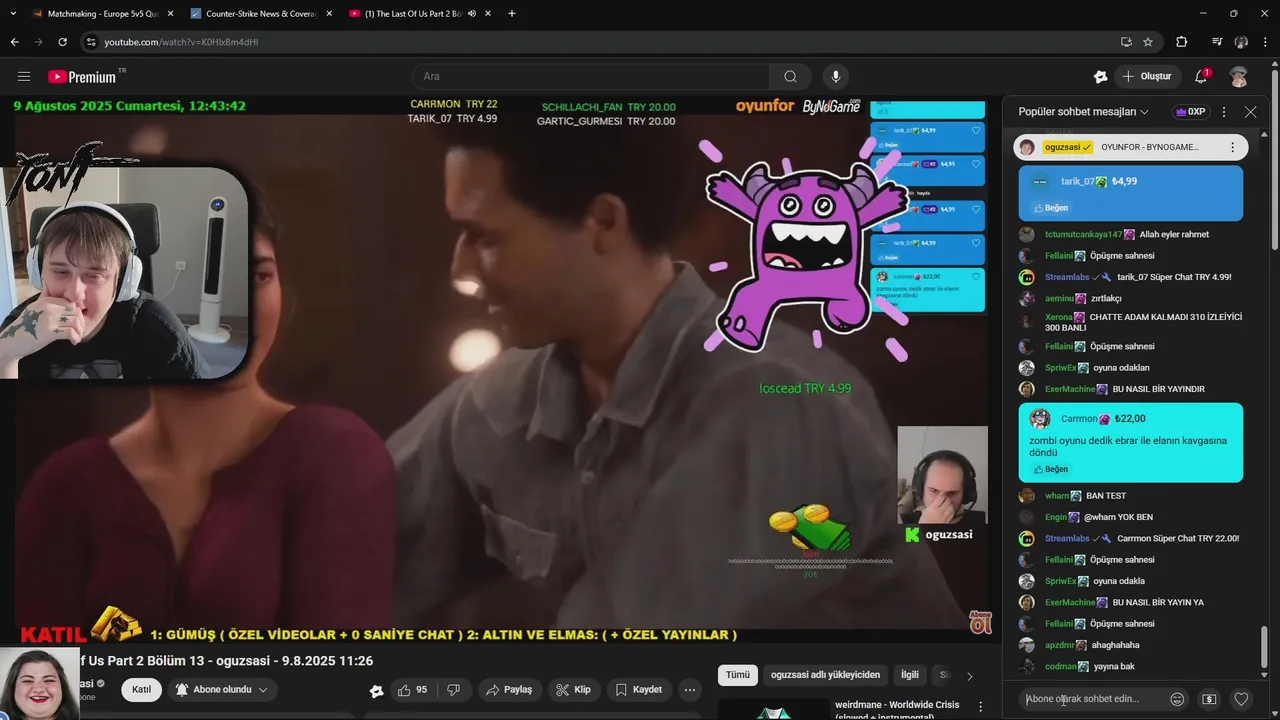Send a heart reaction in chat
The height and width of the screenshot is (720, 1280).
pos(1241,699)
